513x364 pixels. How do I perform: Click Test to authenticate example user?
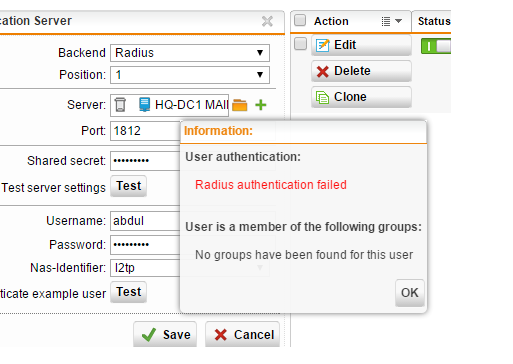(x=129, y=292)
